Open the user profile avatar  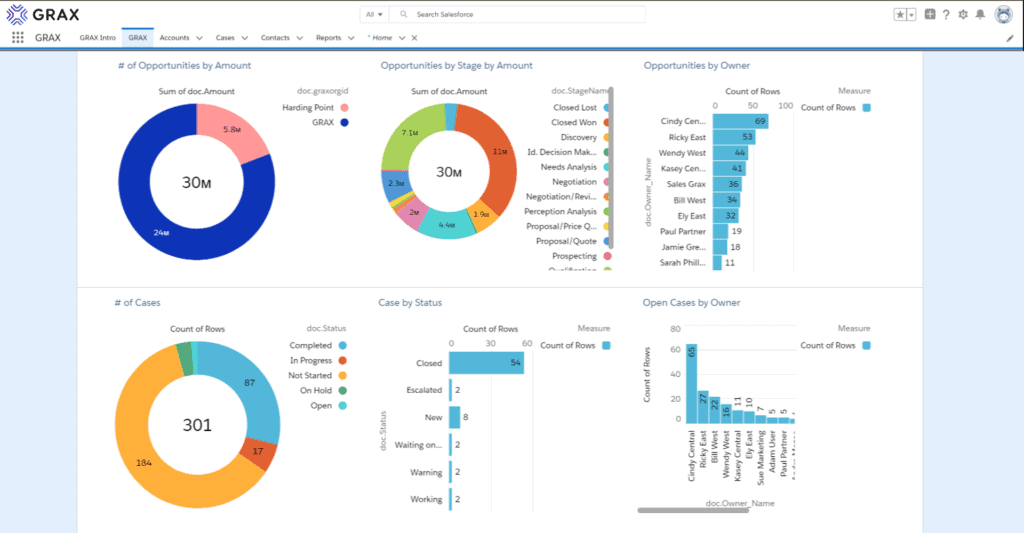point(1003,14)
